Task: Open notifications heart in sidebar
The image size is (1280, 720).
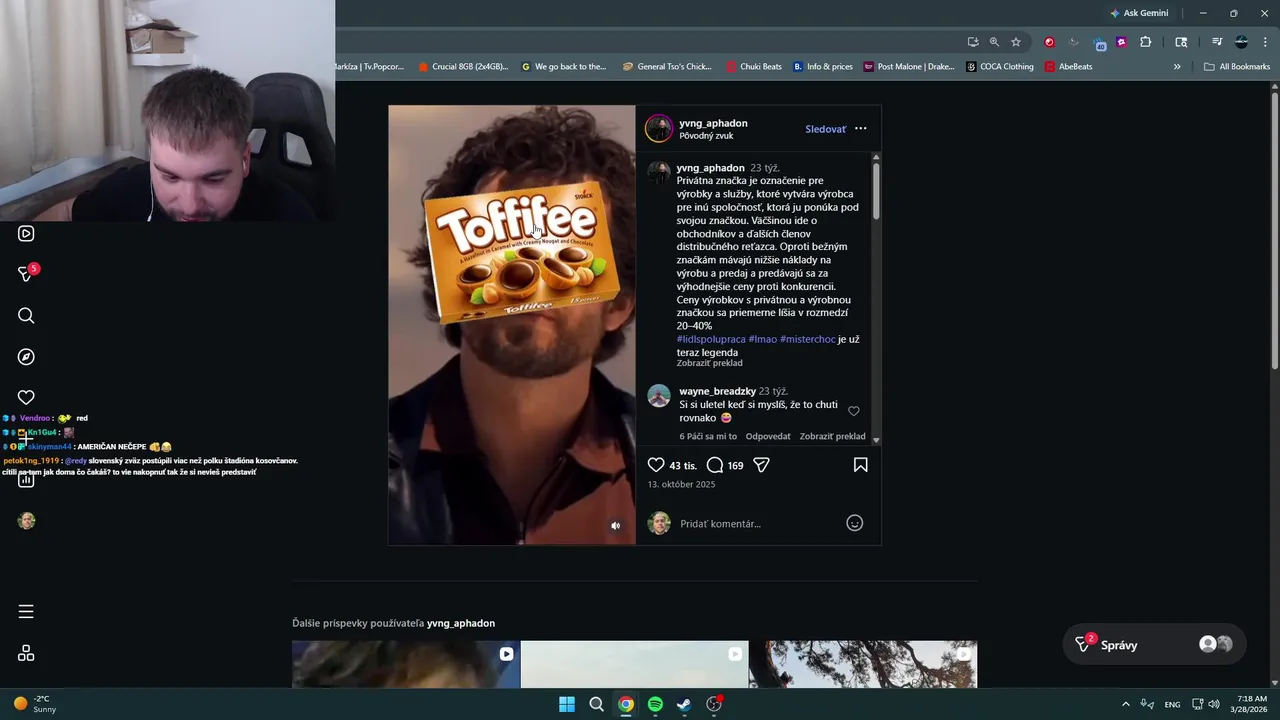Action: [x=26, y=397]
